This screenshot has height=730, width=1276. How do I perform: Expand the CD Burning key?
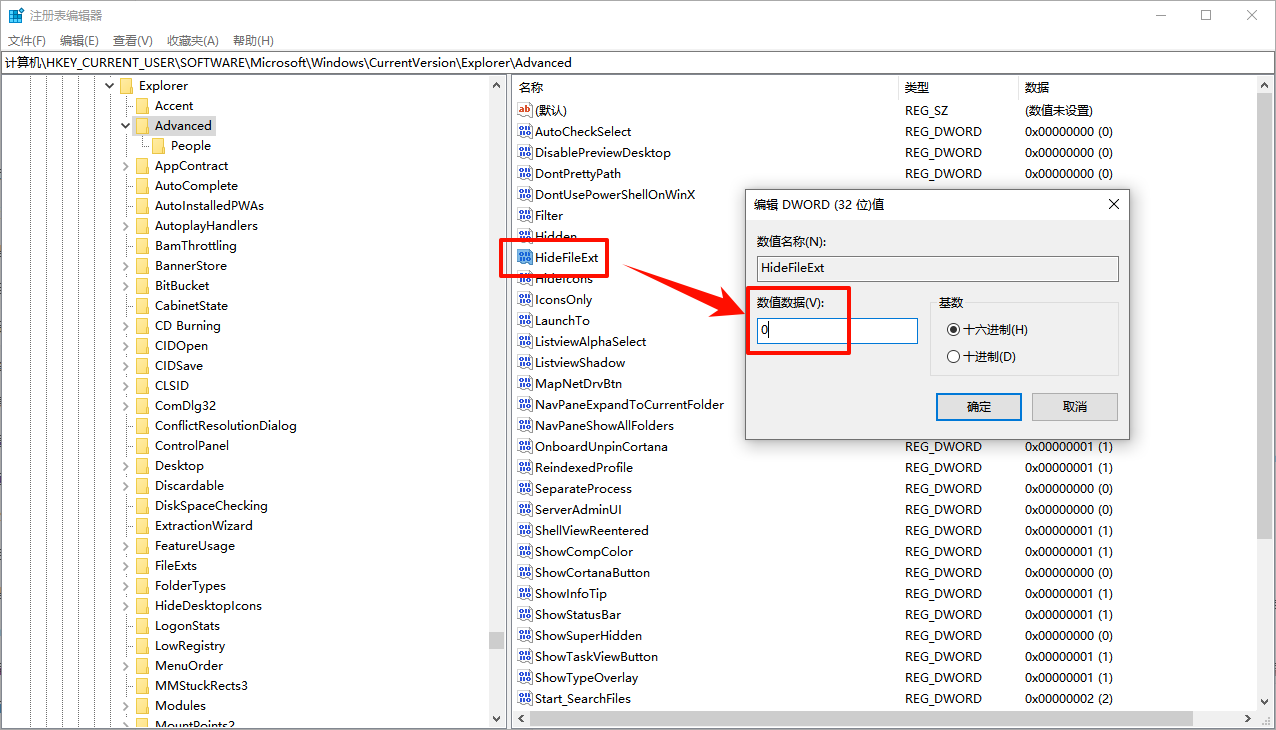(125, 326)
